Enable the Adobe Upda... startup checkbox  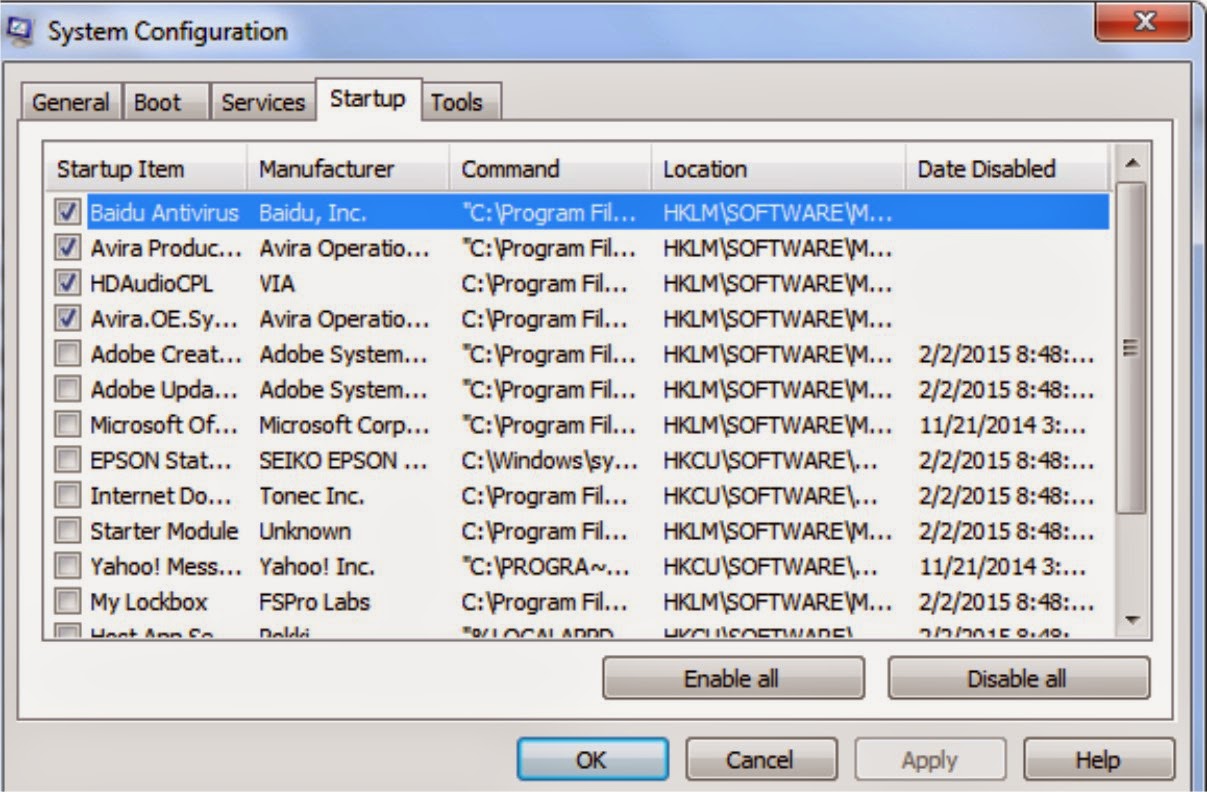pos(68,390)
